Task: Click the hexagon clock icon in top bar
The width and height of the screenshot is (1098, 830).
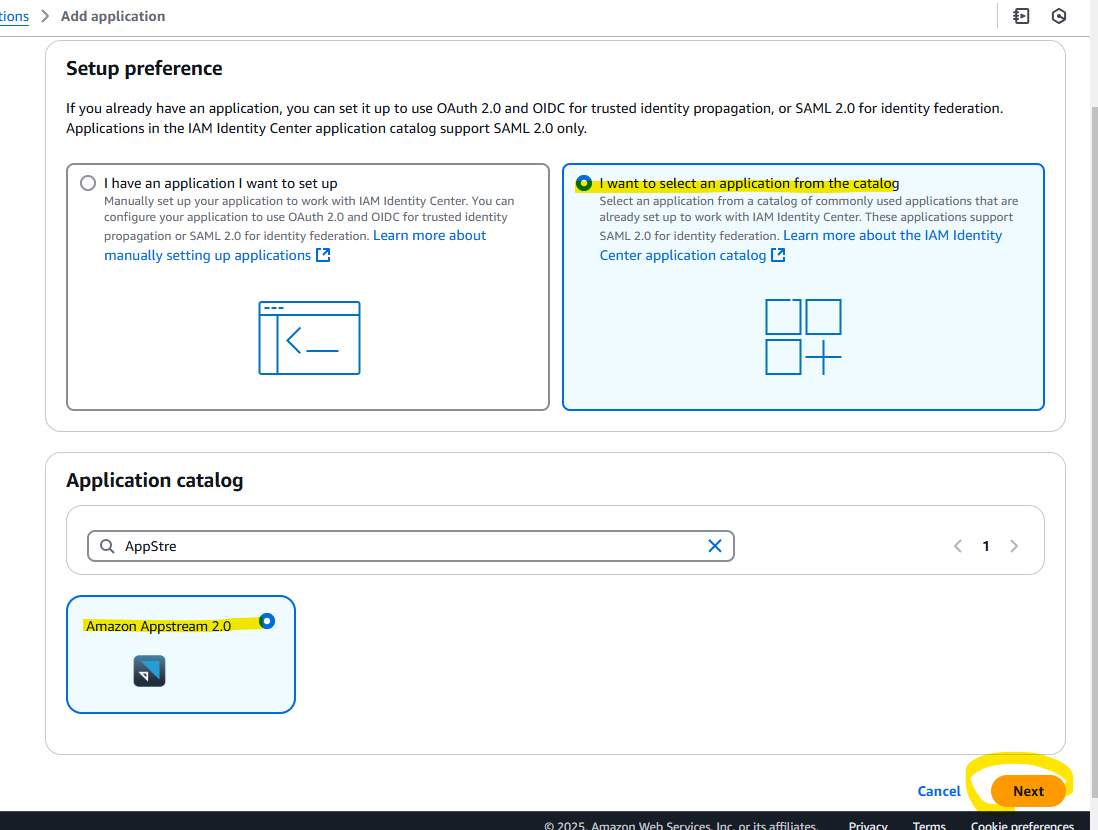Action: pyautogui.click(x=1058, y=15)
